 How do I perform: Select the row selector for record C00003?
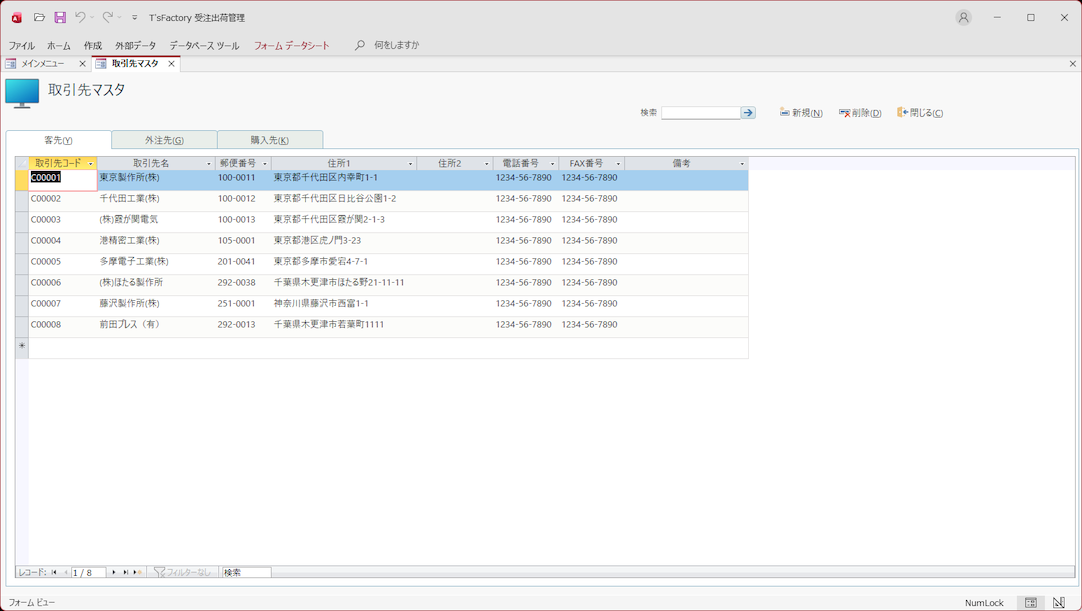pos(22,220)
